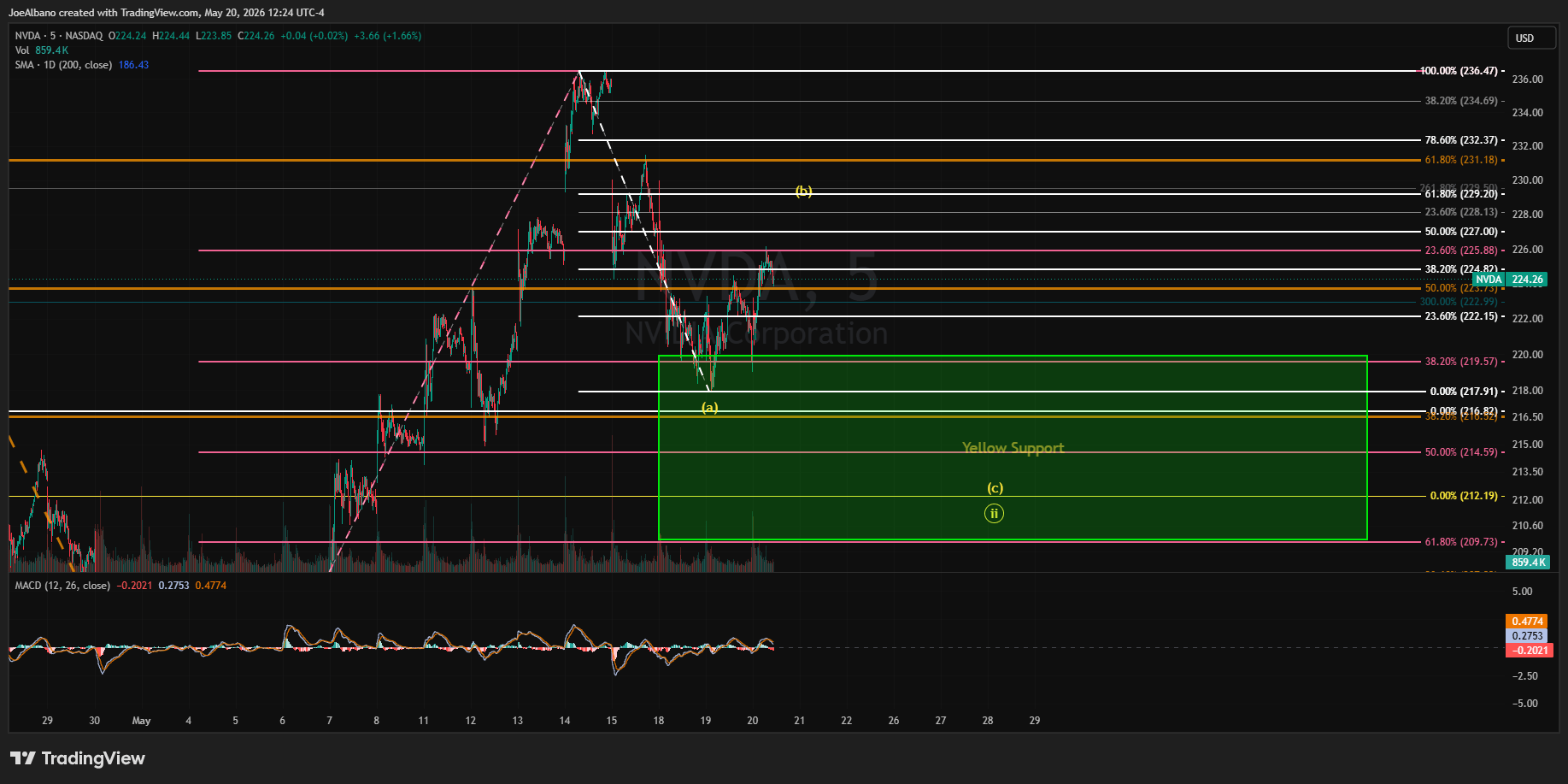The height and width of the screenshot is (784, 1568).
Task: Click the -5.00 MACD axis label
Action: click(1525, 704)
